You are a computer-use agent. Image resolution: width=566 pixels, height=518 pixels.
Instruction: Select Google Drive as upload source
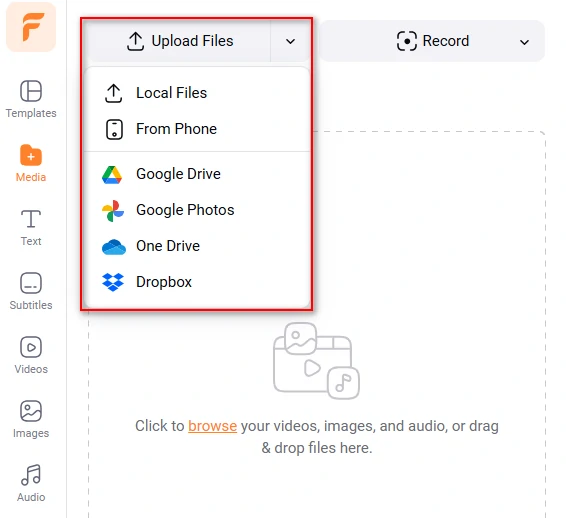click(x=197, y=174)
